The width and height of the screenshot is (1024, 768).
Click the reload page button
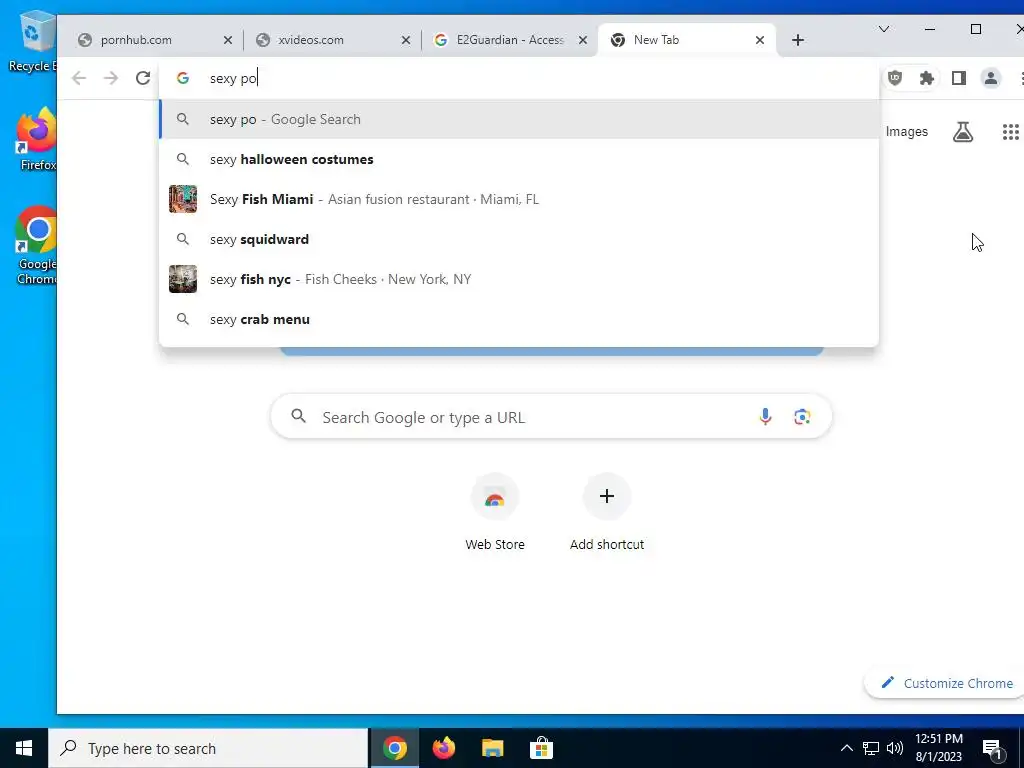tap(142, 78)
